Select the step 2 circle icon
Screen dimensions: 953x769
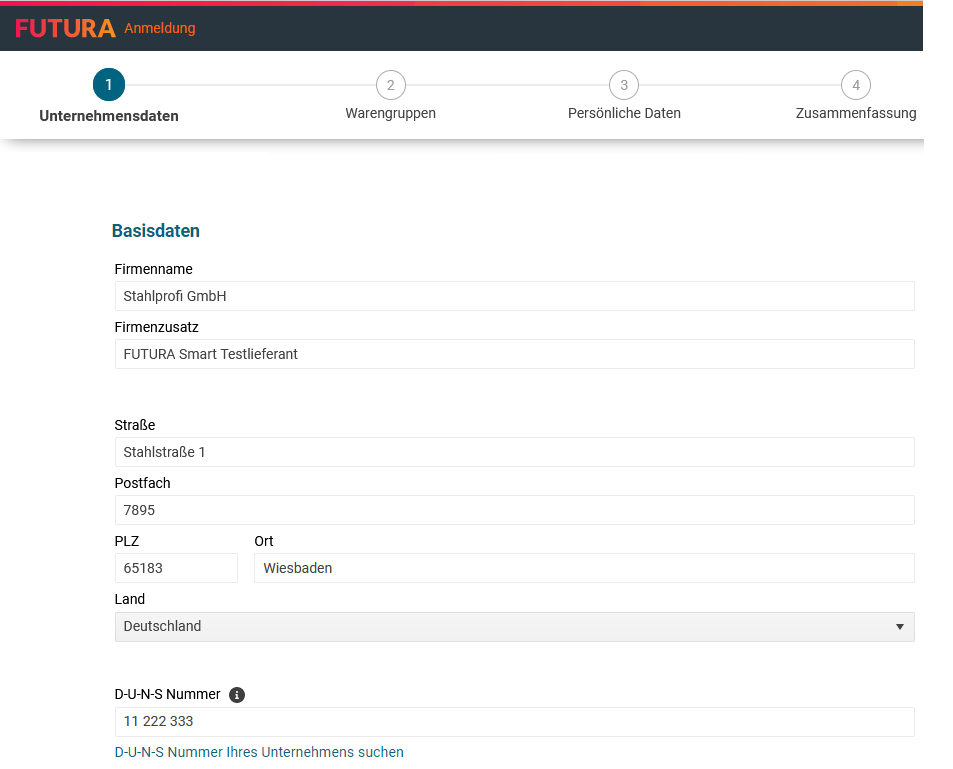coord(390,85)
